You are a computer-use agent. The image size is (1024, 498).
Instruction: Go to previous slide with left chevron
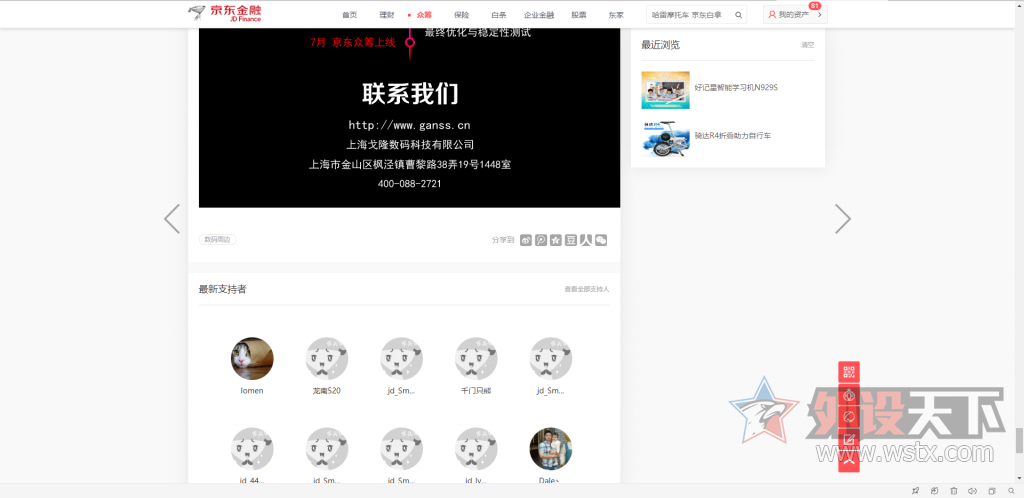pos(172,219)
